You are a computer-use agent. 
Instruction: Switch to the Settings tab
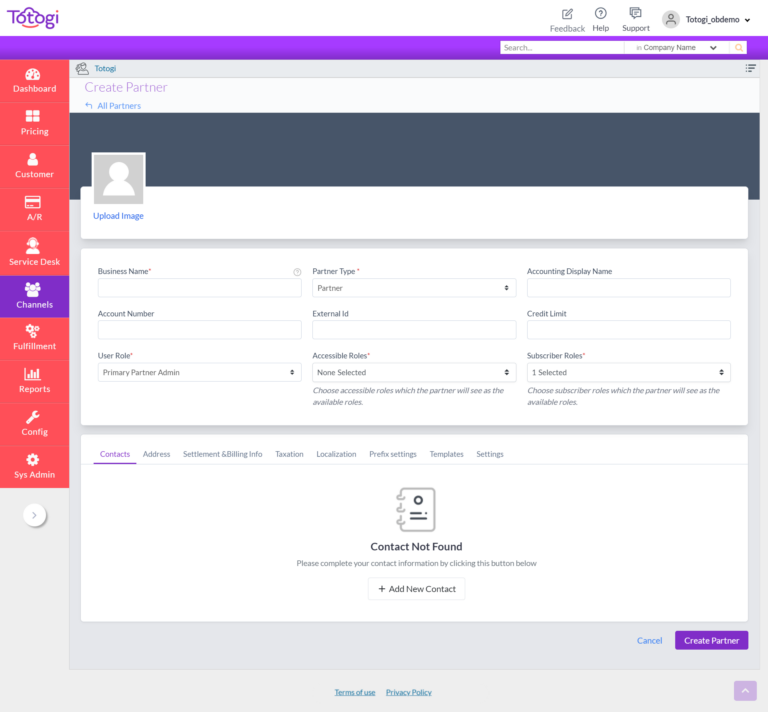click(x=490, y=454)
